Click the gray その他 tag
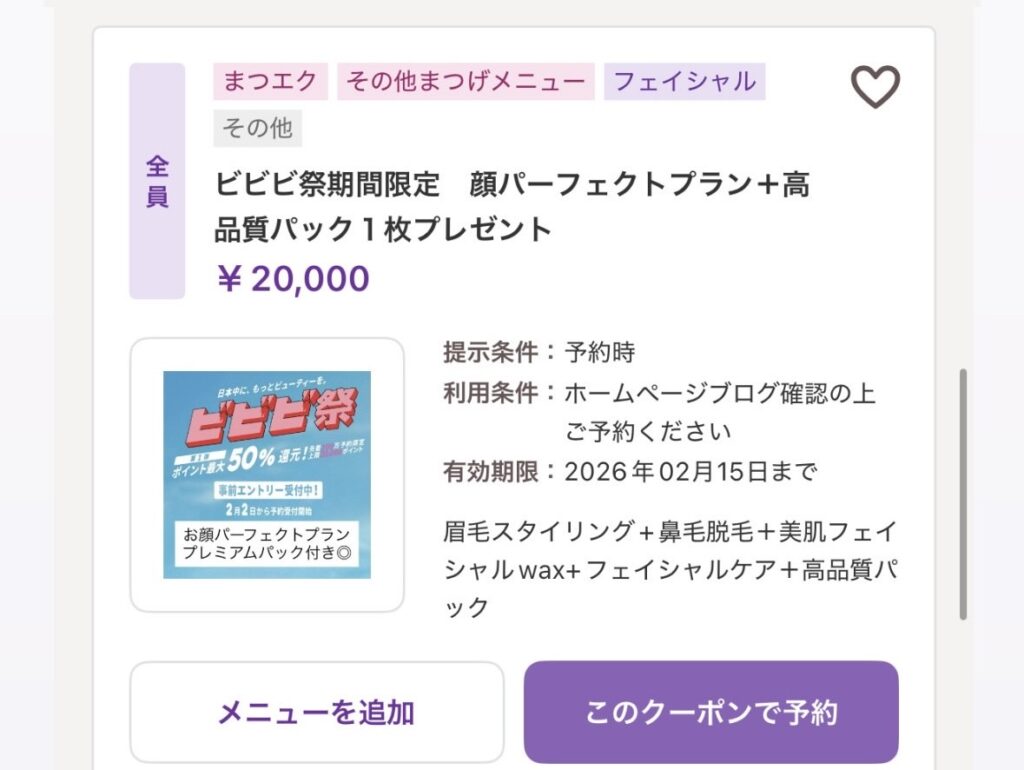The width and height of the screenshot is (1024, 770). [x=257, y=128]
